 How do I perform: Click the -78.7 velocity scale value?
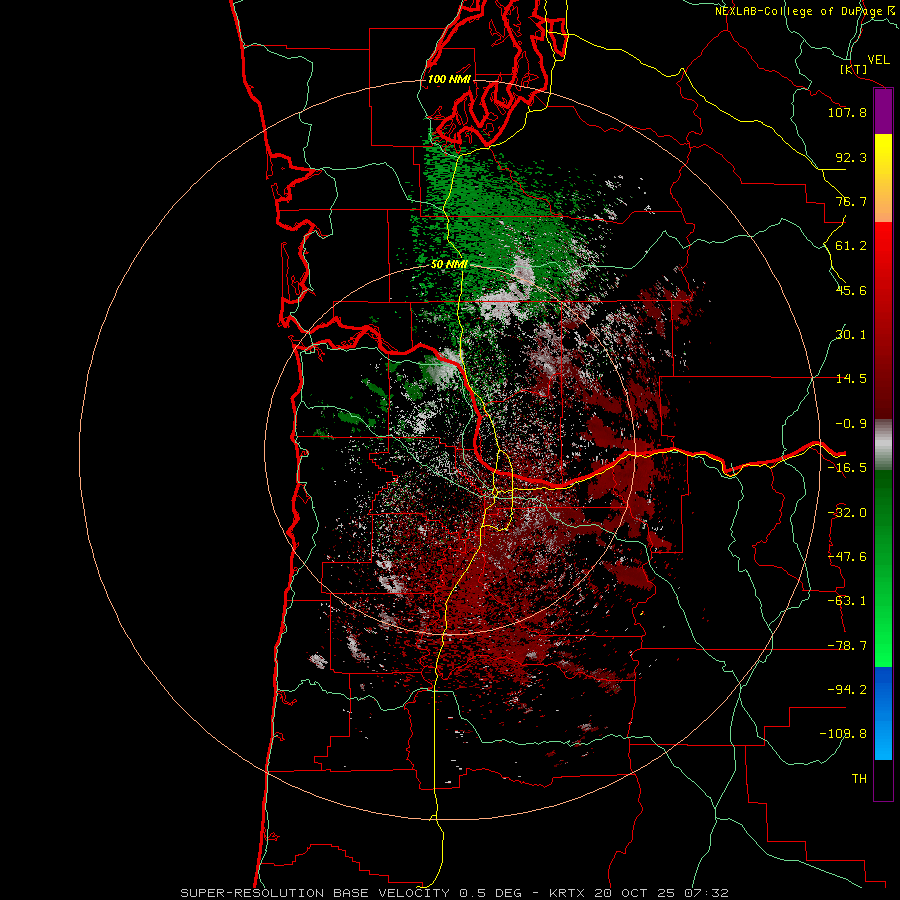point(847,646)
